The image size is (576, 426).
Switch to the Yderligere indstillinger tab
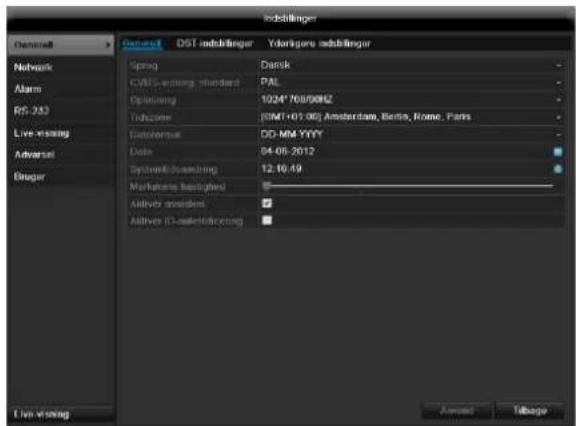point(319,44)
